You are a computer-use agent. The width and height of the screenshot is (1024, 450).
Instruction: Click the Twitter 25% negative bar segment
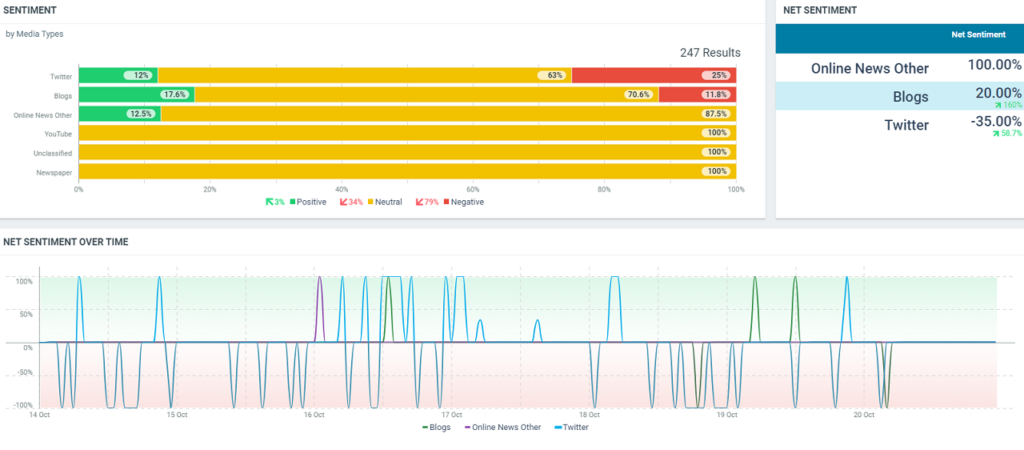654,76
